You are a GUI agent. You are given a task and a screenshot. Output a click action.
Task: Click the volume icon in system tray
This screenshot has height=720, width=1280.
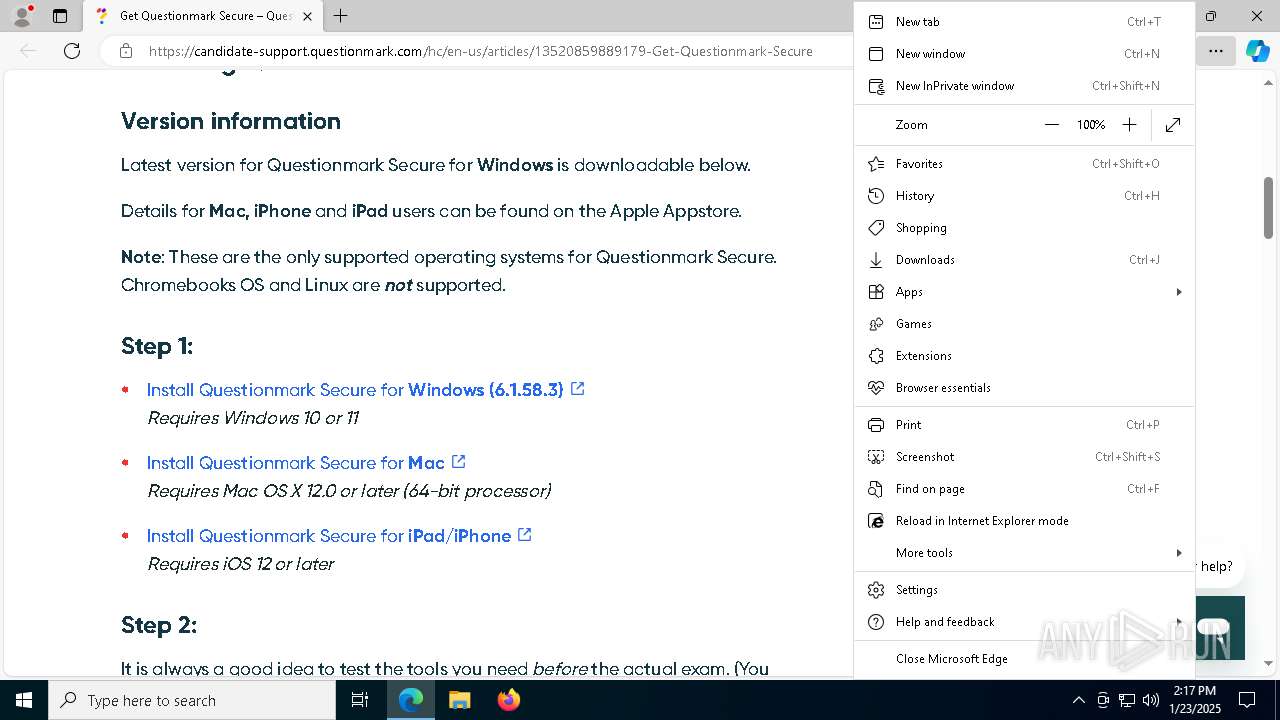tap(1150, 700)
